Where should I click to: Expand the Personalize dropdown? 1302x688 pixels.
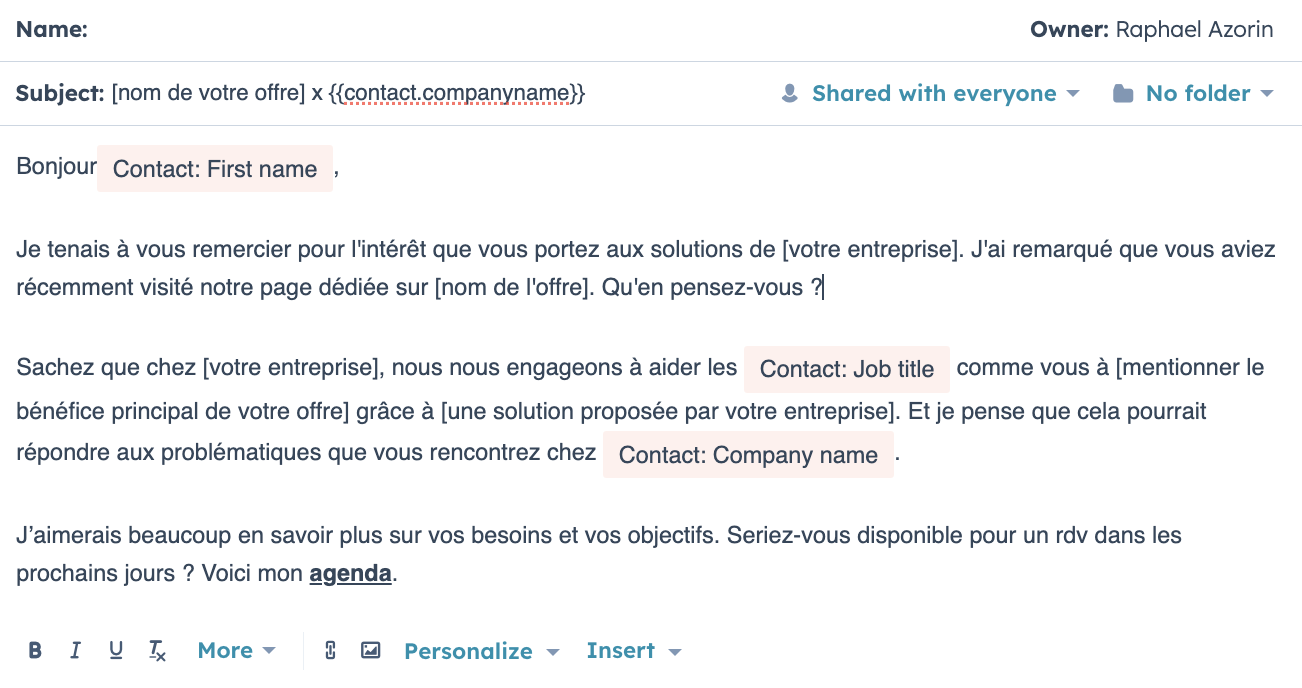tap(481, 652)
